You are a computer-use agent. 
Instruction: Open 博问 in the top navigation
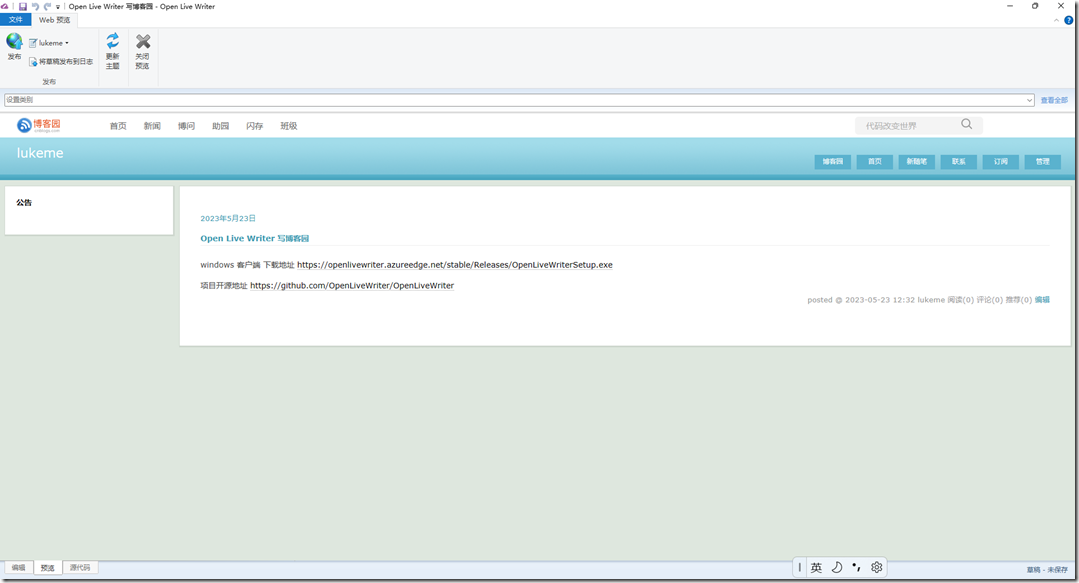click(186, 126)
